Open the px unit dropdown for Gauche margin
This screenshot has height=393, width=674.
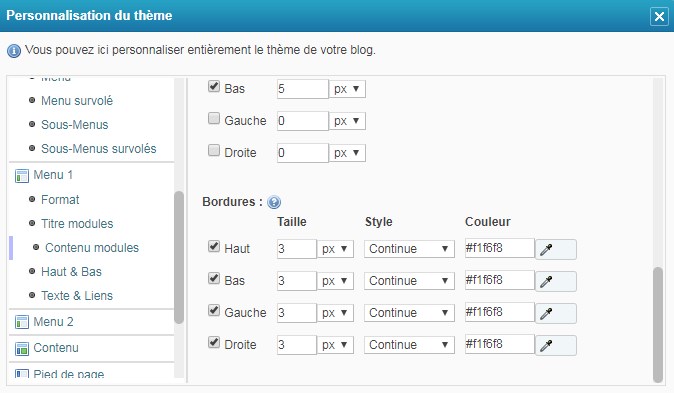(347, 121)
